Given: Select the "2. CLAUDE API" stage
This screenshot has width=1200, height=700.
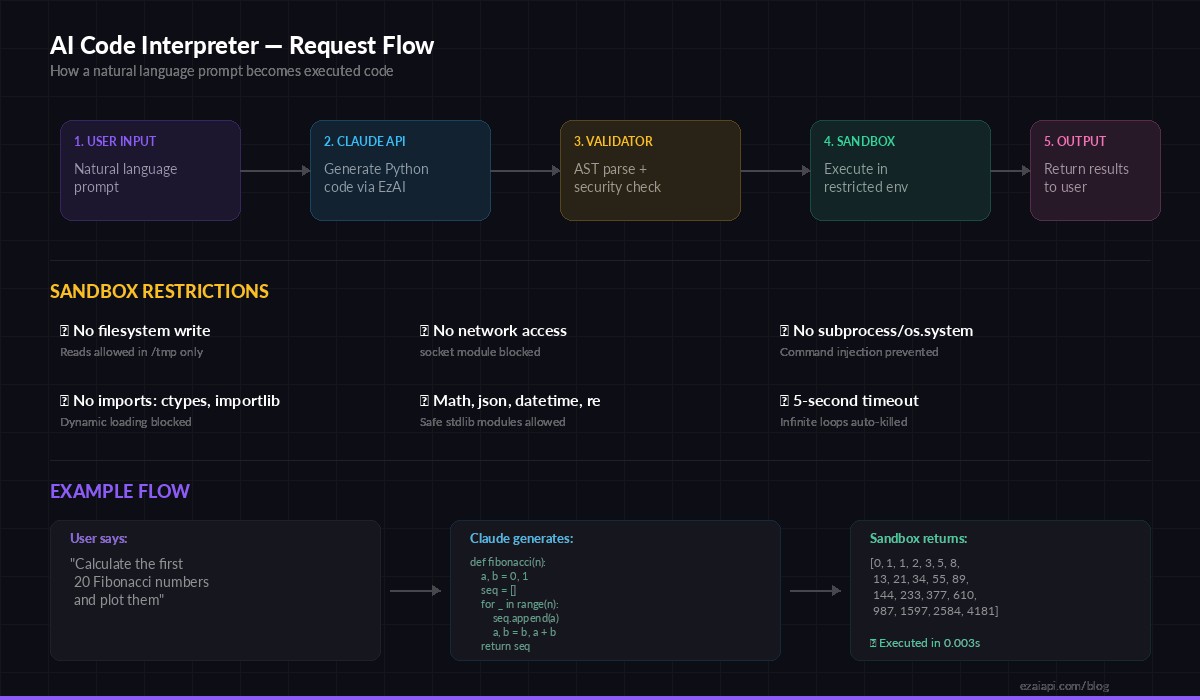Looking at the screenshot, I should point(400,170).
